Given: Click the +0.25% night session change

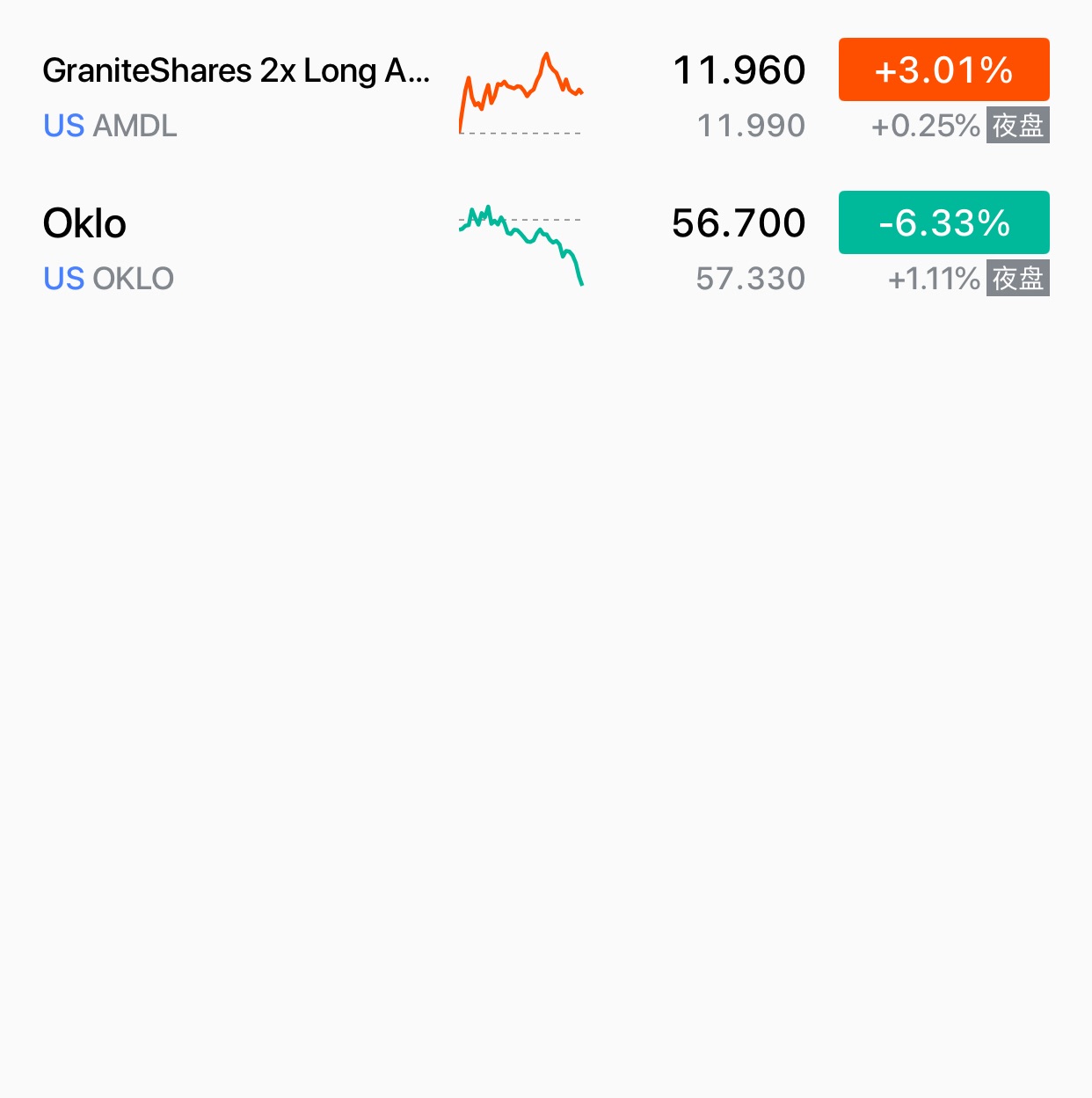Looking at the screenshot, I should (925, 127).
